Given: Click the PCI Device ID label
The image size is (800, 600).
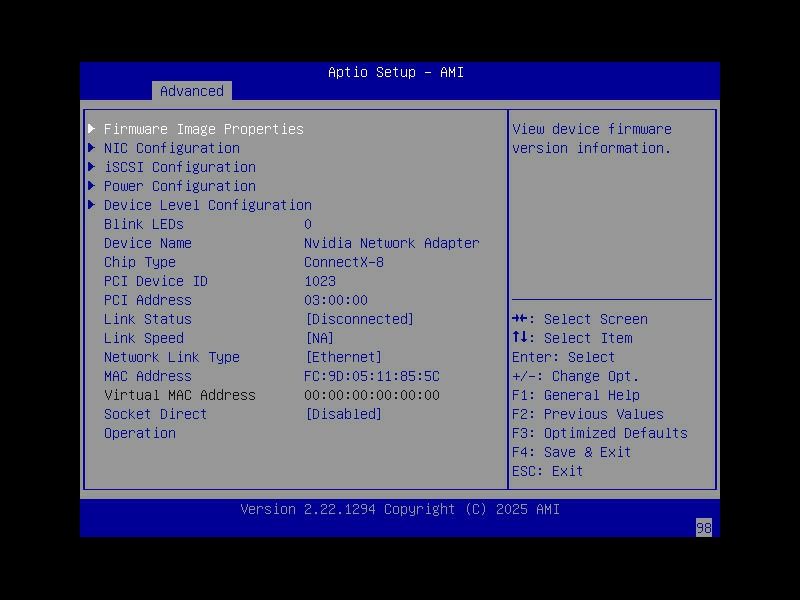Looking at the screenshot, I should (156, 281).
